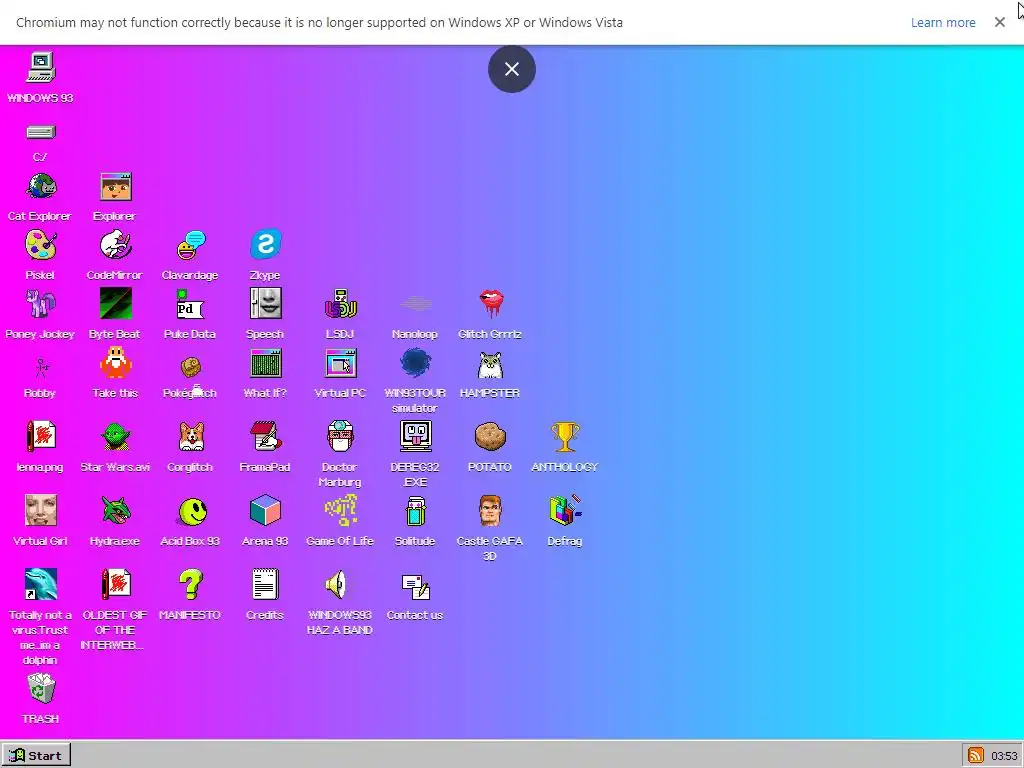The image size is (1024, 768).
Task: Launch the Piskel paint app
Action: [x=40, y=246]
